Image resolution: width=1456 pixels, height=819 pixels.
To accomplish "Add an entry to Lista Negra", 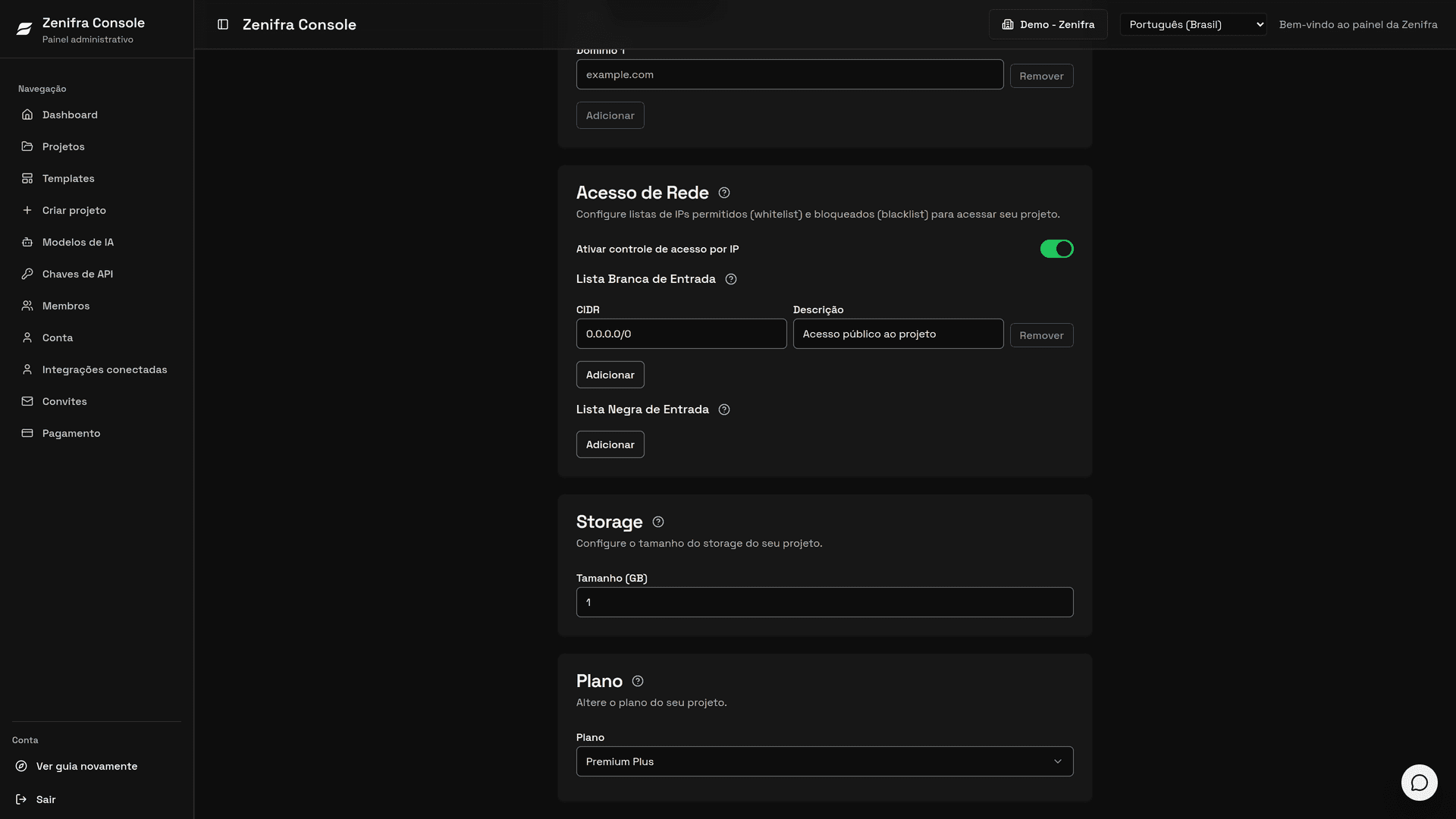I will (610, 444).
